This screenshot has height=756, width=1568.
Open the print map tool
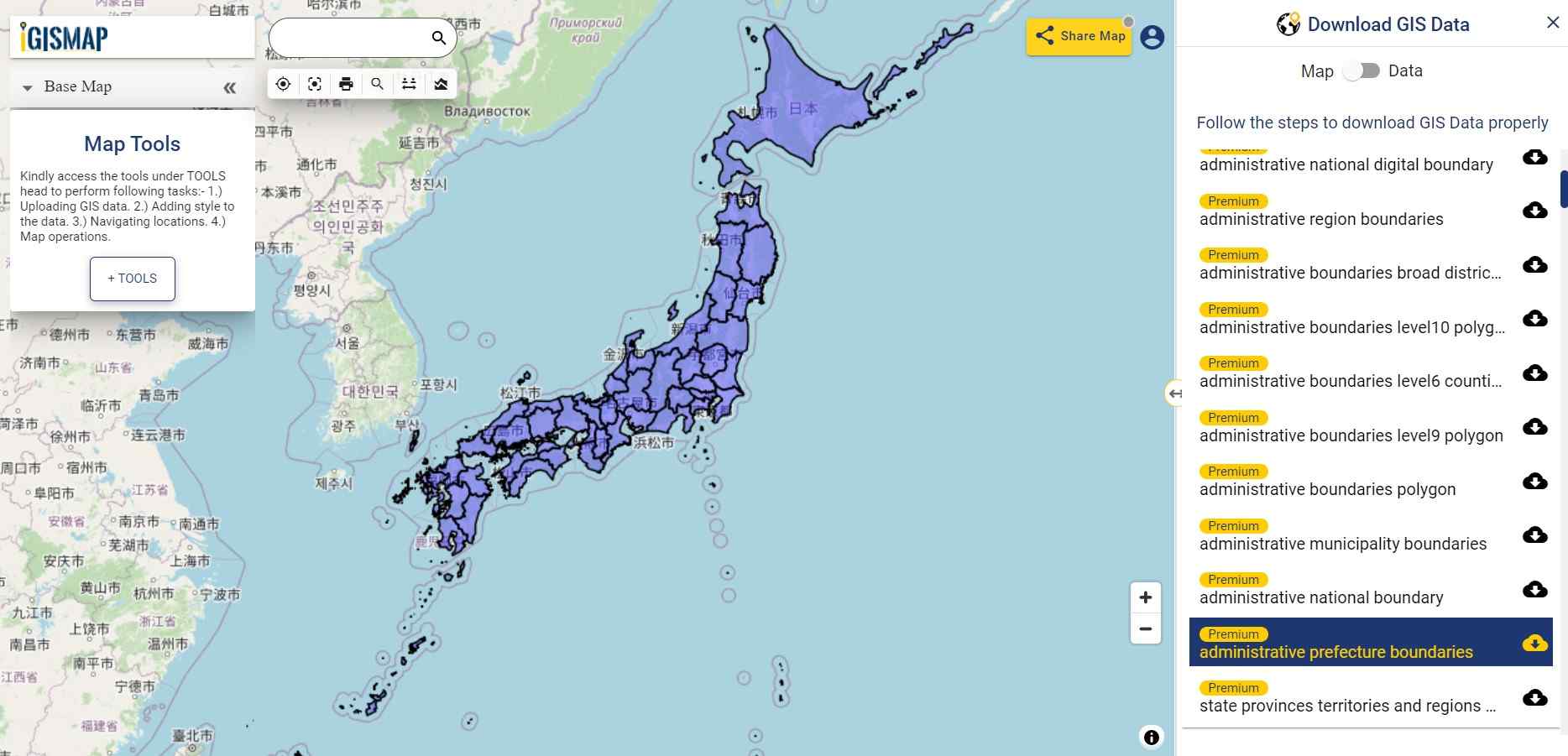[346, 83]
